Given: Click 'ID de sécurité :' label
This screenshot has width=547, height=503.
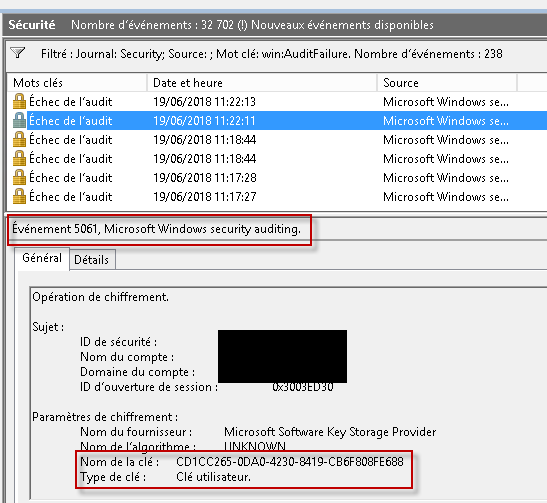Looking at the screenshot, I should 119,342.
